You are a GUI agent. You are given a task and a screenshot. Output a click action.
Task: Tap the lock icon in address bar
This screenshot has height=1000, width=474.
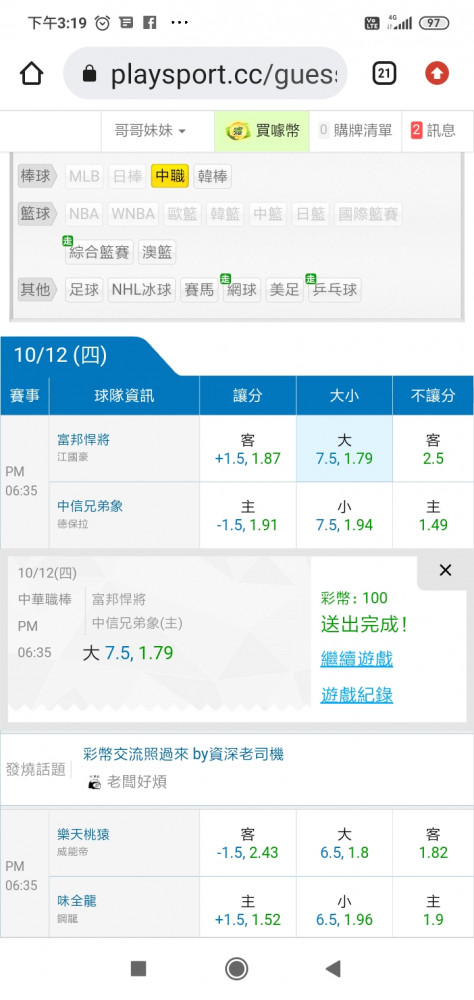pos(89,75)
